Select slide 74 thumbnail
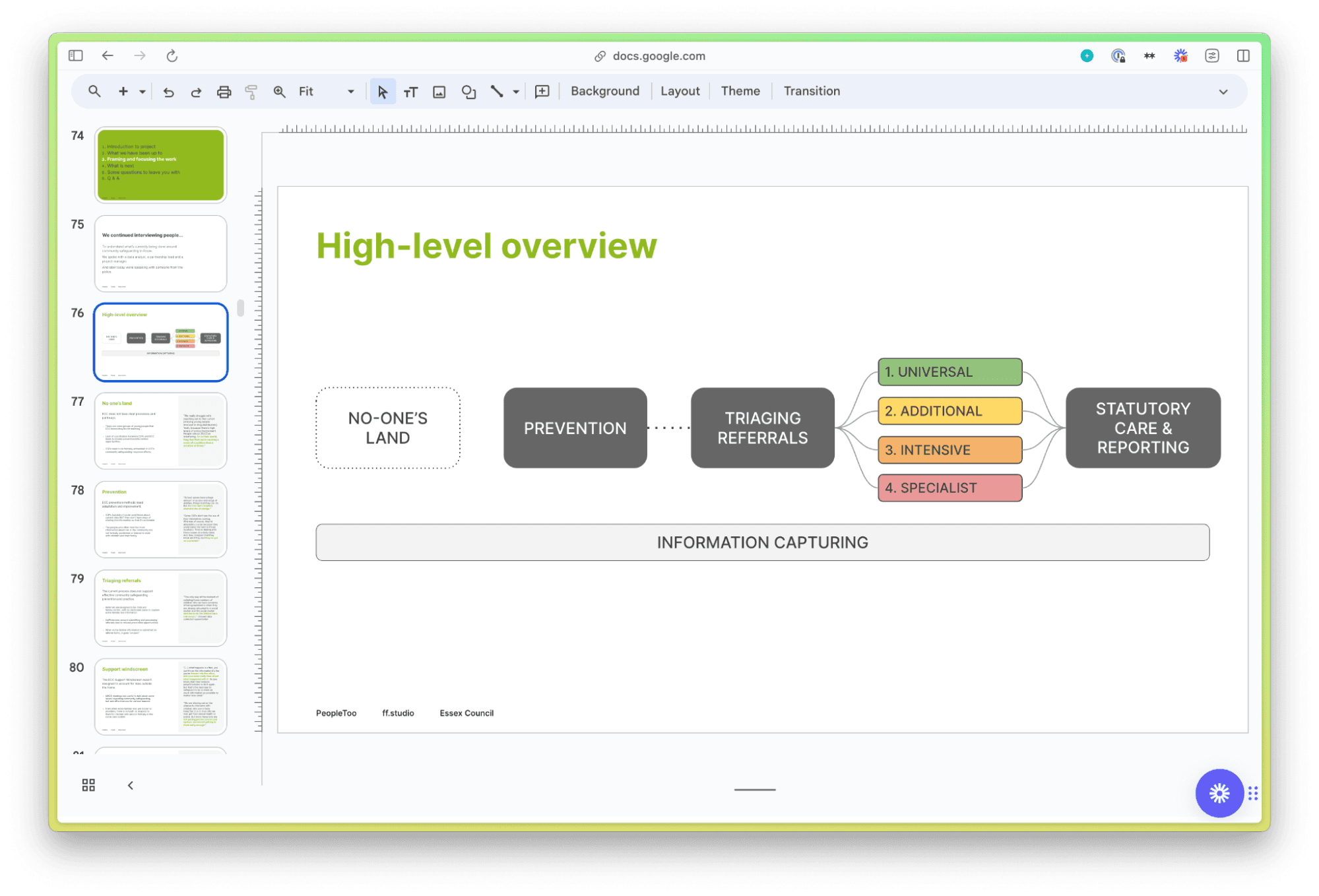The image size is (1319, 896). [x=161, y=165]
